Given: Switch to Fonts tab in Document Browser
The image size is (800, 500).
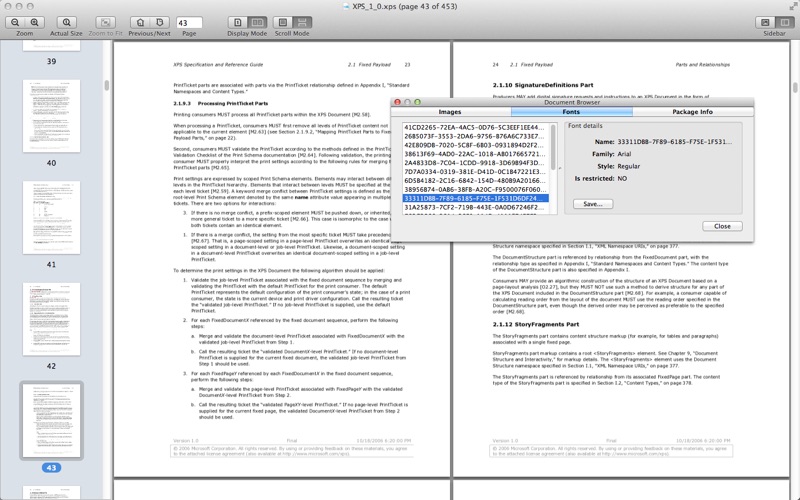Looking at the screenshot, I should (571, 112).
